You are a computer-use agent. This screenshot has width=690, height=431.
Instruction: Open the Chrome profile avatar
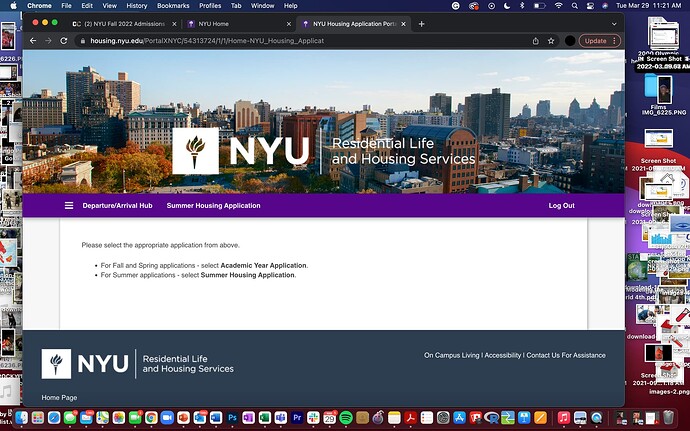[570, 41]
